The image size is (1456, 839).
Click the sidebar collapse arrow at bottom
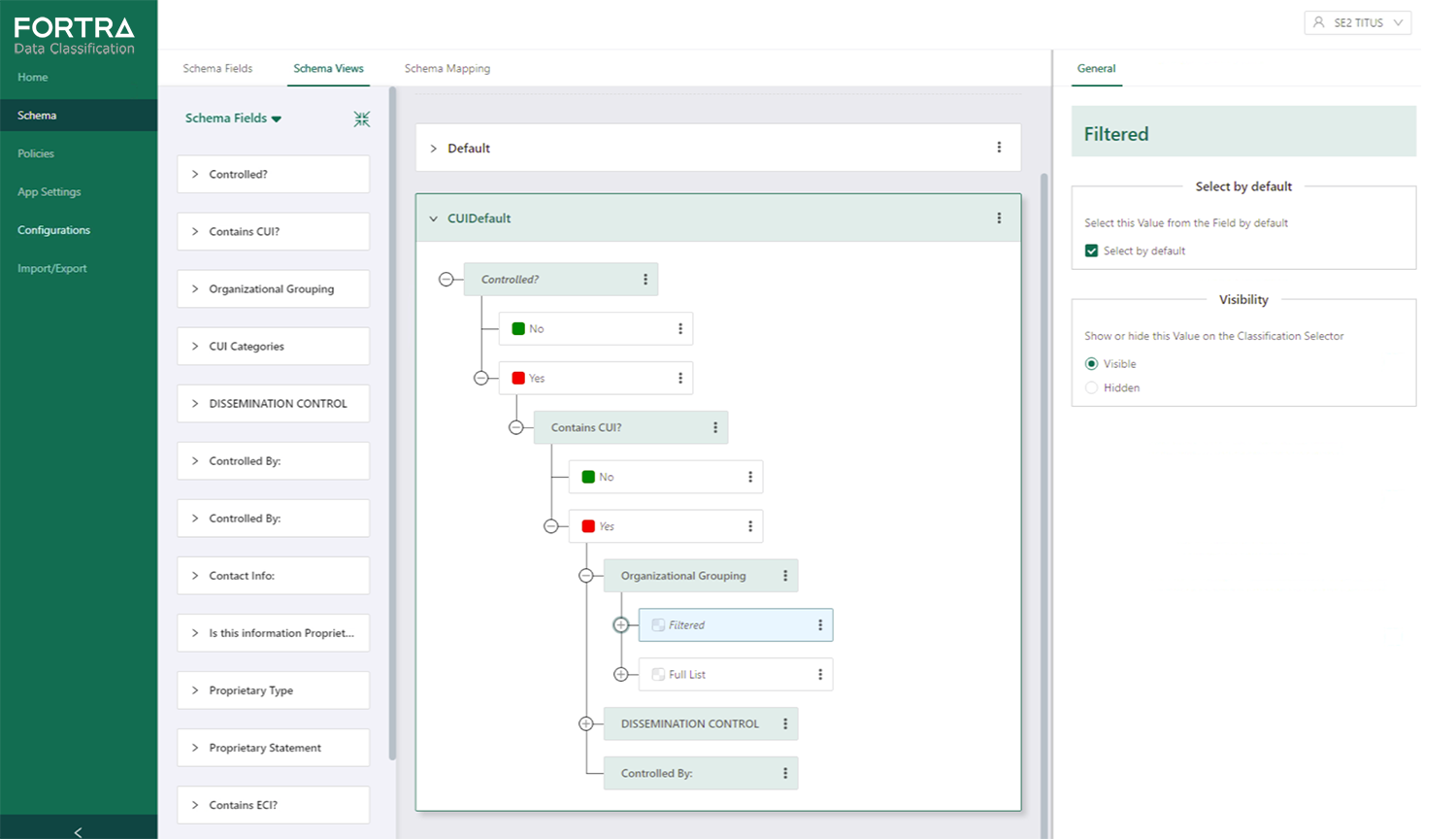pos(78,831)
